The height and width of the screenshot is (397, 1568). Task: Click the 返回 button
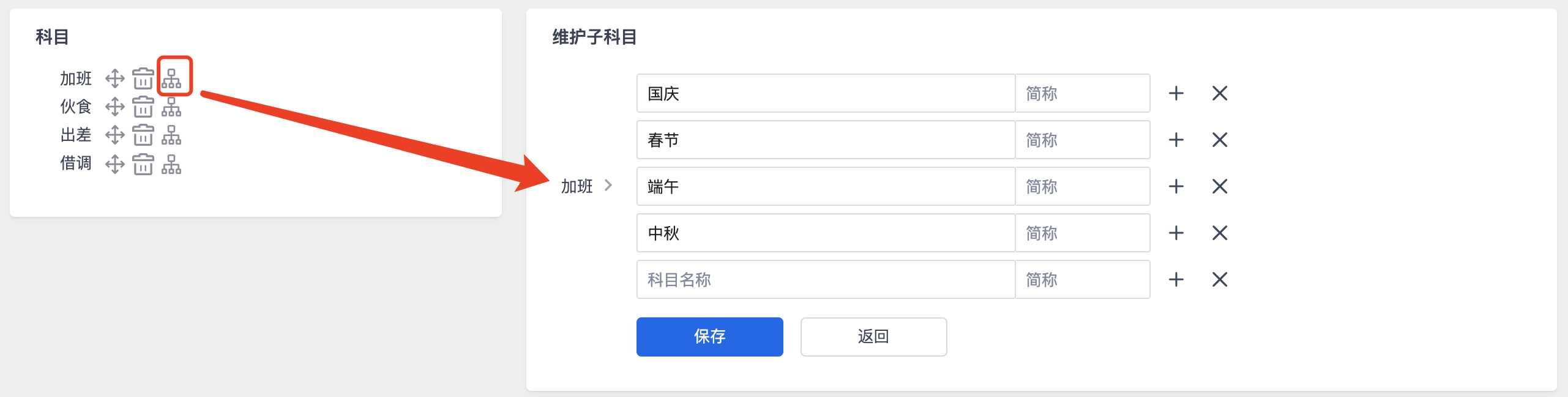873,336
